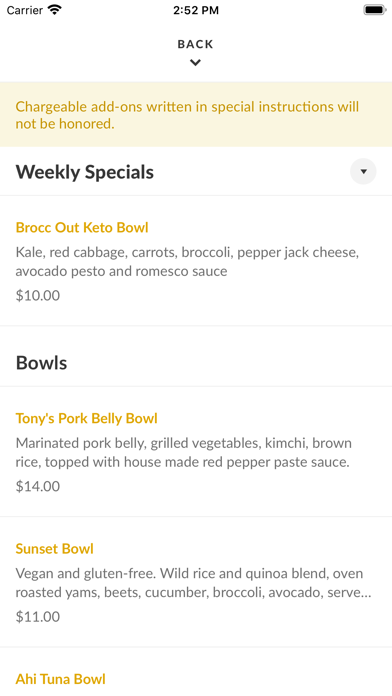Click the down chevron under BACK
The image size is (392, 696).
(195, 63)
